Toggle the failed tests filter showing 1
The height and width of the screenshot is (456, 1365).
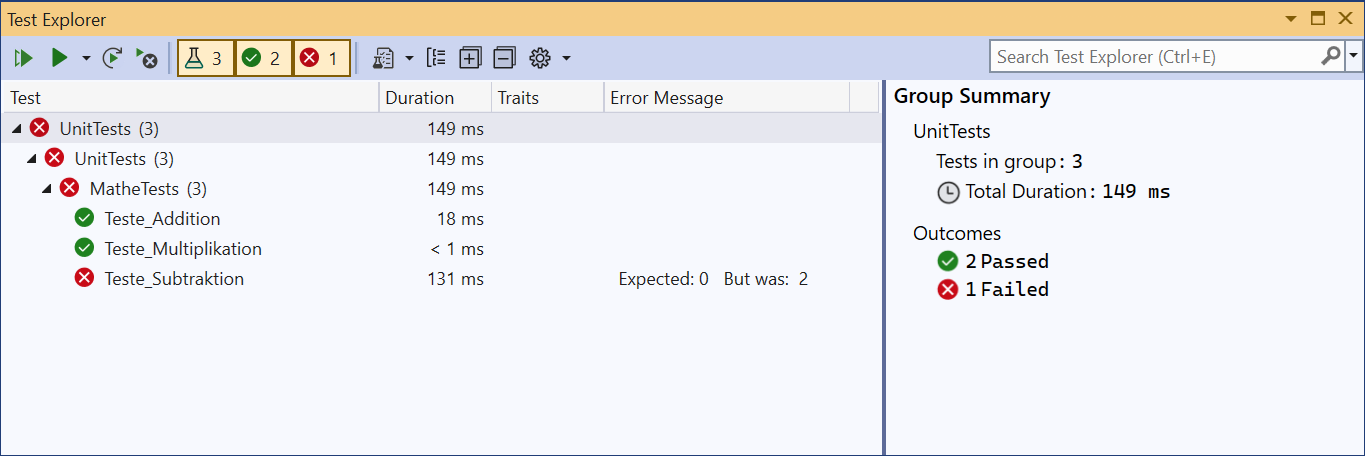[322, 58]
